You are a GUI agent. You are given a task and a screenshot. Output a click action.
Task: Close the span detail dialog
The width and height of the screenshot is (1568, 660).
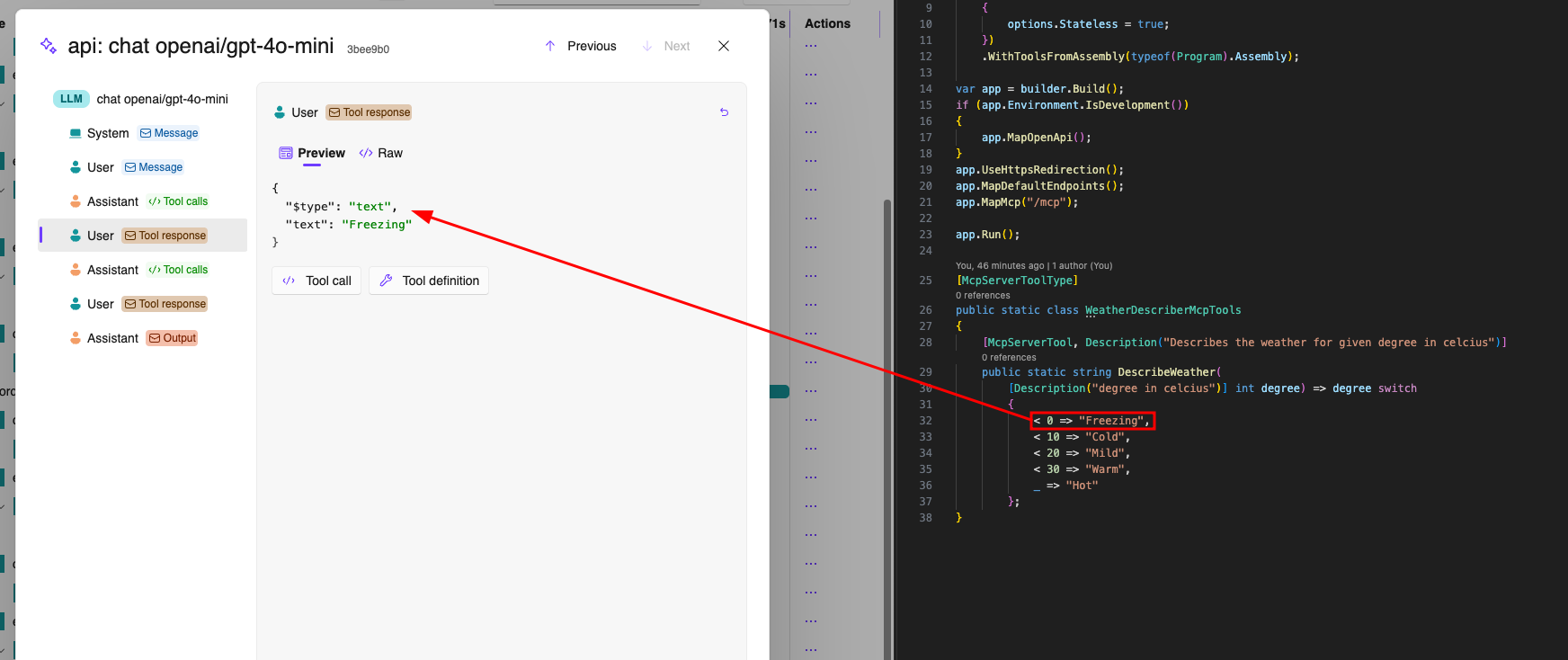tap(724, 46)
